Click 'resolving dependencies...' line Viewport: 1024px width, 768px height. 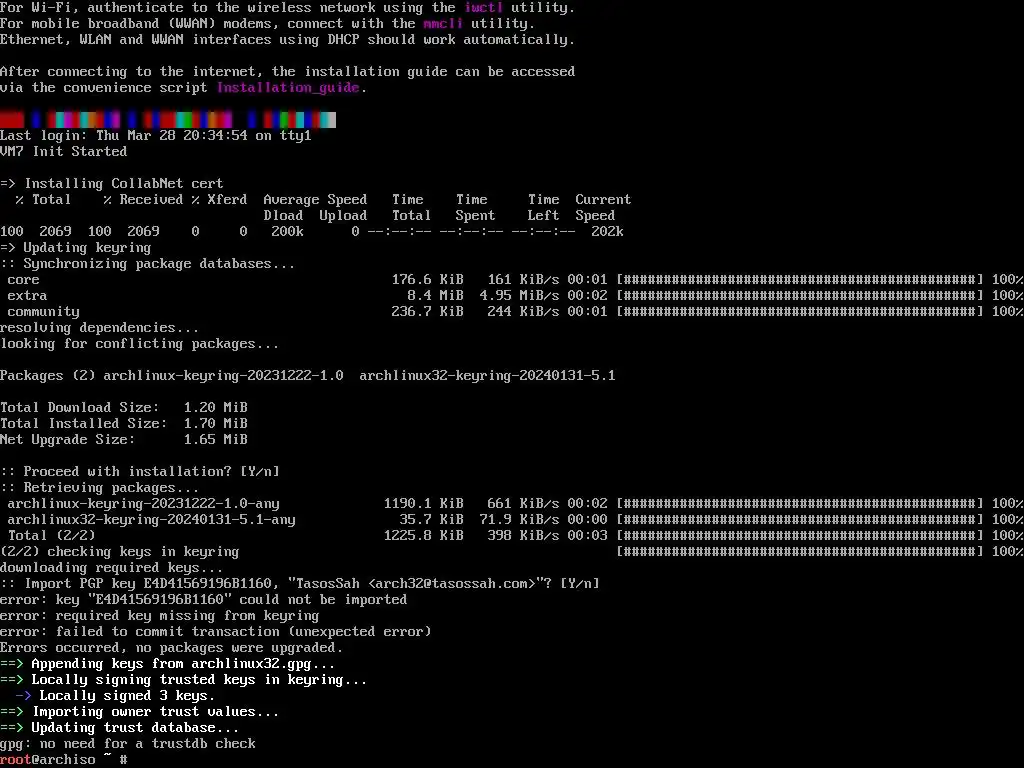tap(99, 328)
